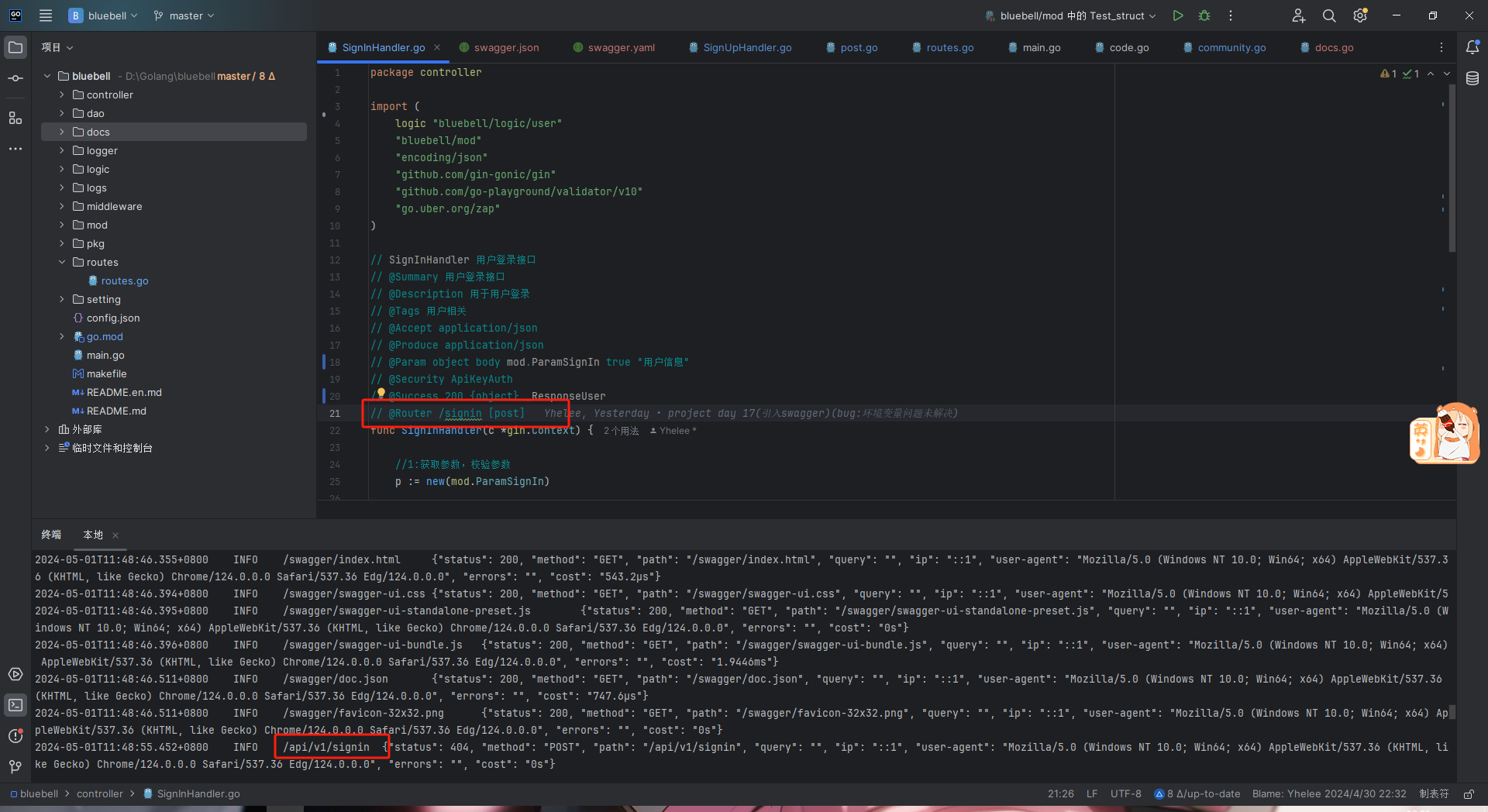
Task: Click line:column 21:26 indicator
Action: [x=1061, y=794]
